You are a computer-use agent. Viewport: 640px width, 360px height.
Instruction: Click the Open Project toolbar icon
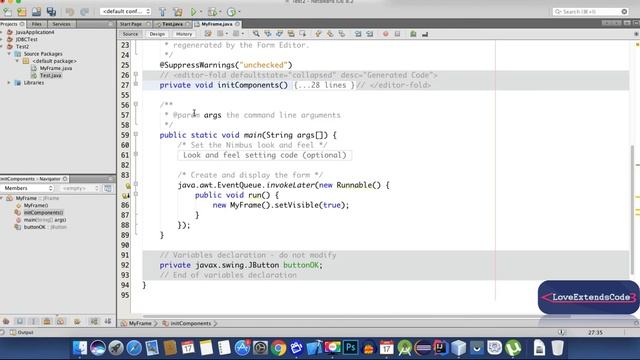[36, 12]
